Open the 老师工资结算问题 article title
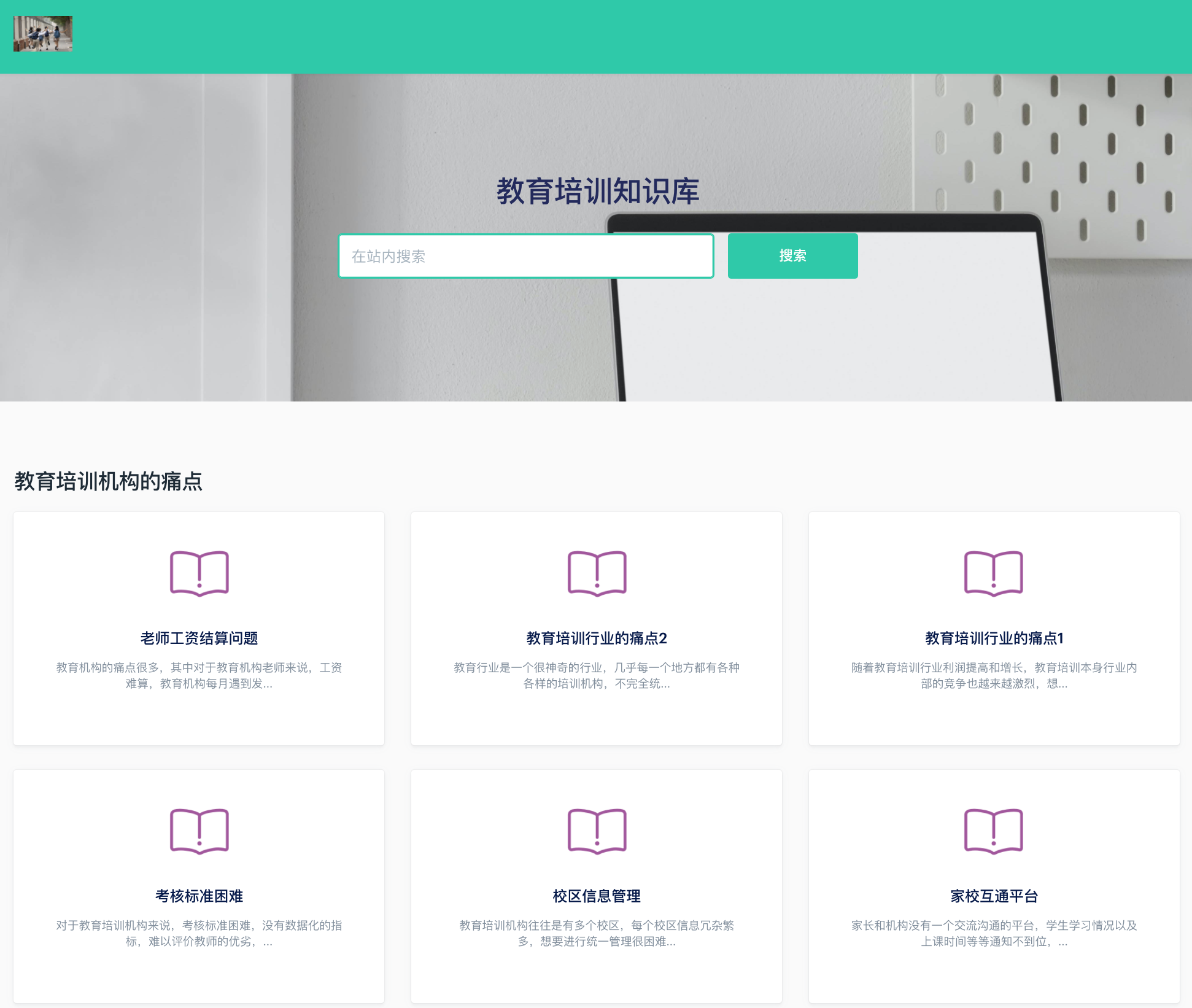The image size is (1192, 1008). point(199,638)
